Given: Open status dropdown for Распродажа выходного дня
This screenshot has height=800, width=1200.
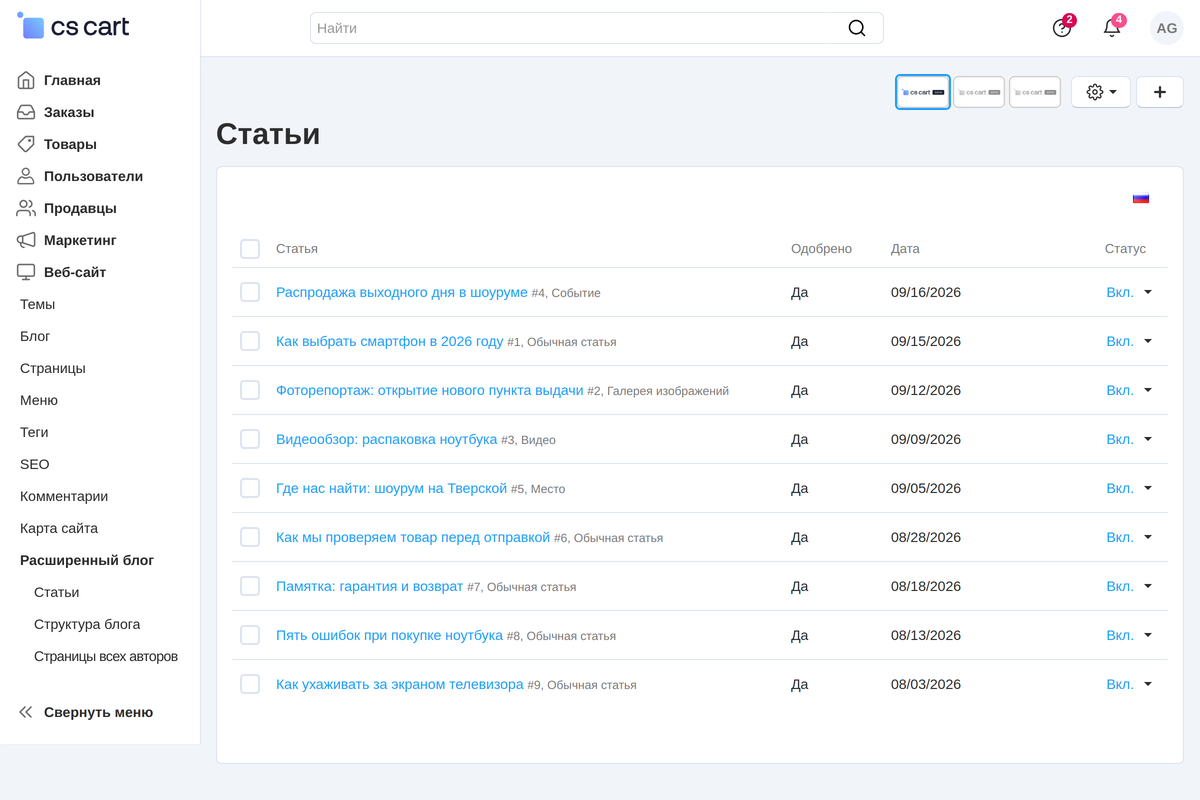Looking at the screenshot, I should (x=1129, y=292).
